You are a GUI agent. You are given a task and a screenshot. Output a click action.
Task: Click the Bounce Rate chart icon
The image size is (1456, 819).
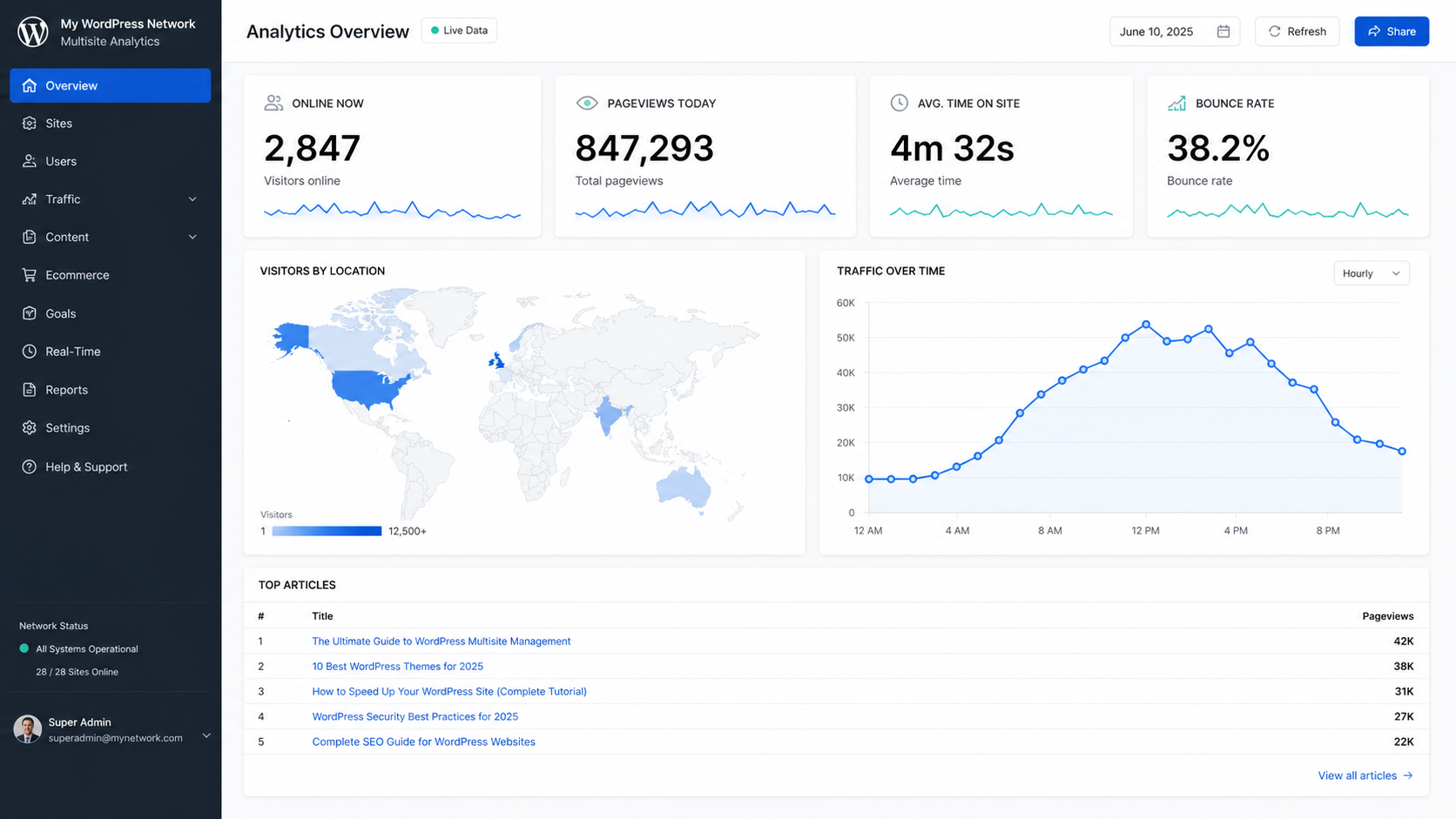1176,103
